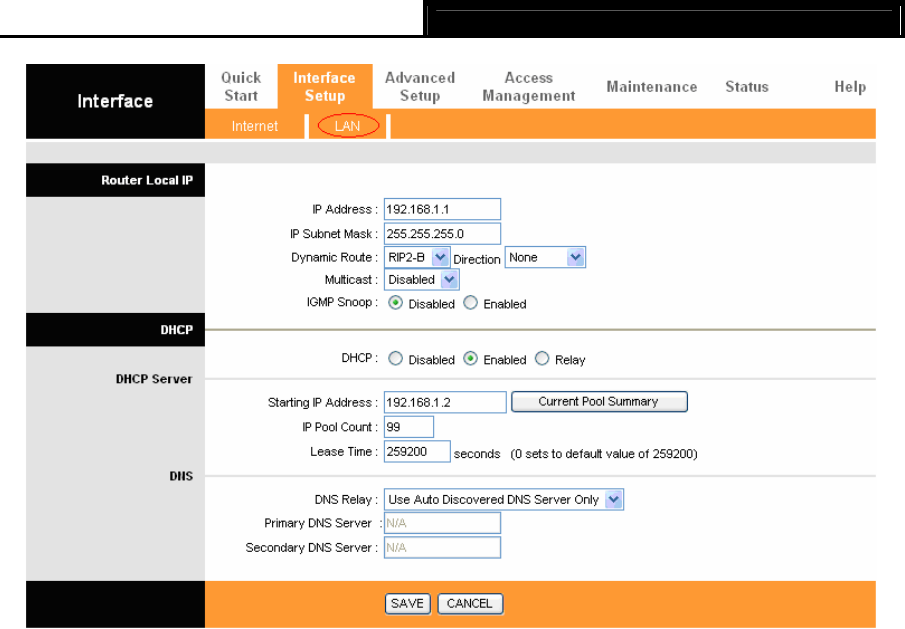Image resolution: width=905 pixels, height=629 pixels.
Task: Open the Help tab
Action: point(850,87)
